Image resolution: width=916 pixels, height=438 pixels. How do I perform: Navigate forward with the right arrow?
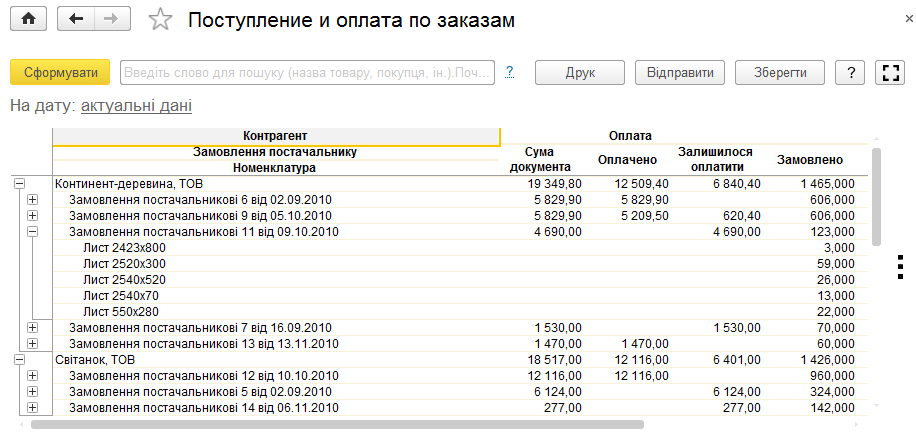[x=112, y=19]
